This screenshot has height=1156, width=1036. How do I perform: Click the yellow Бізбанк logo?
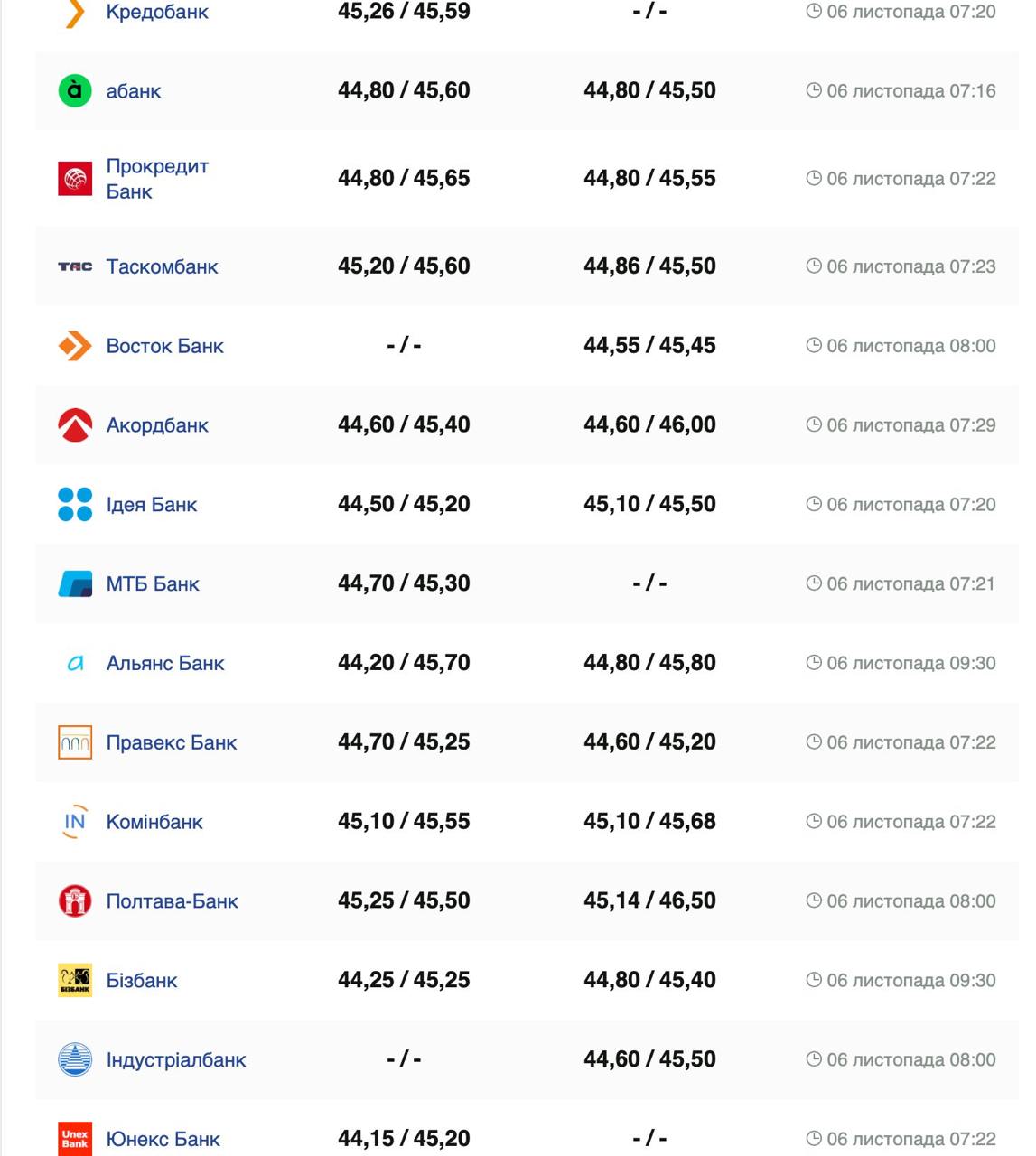pos(75,980)
